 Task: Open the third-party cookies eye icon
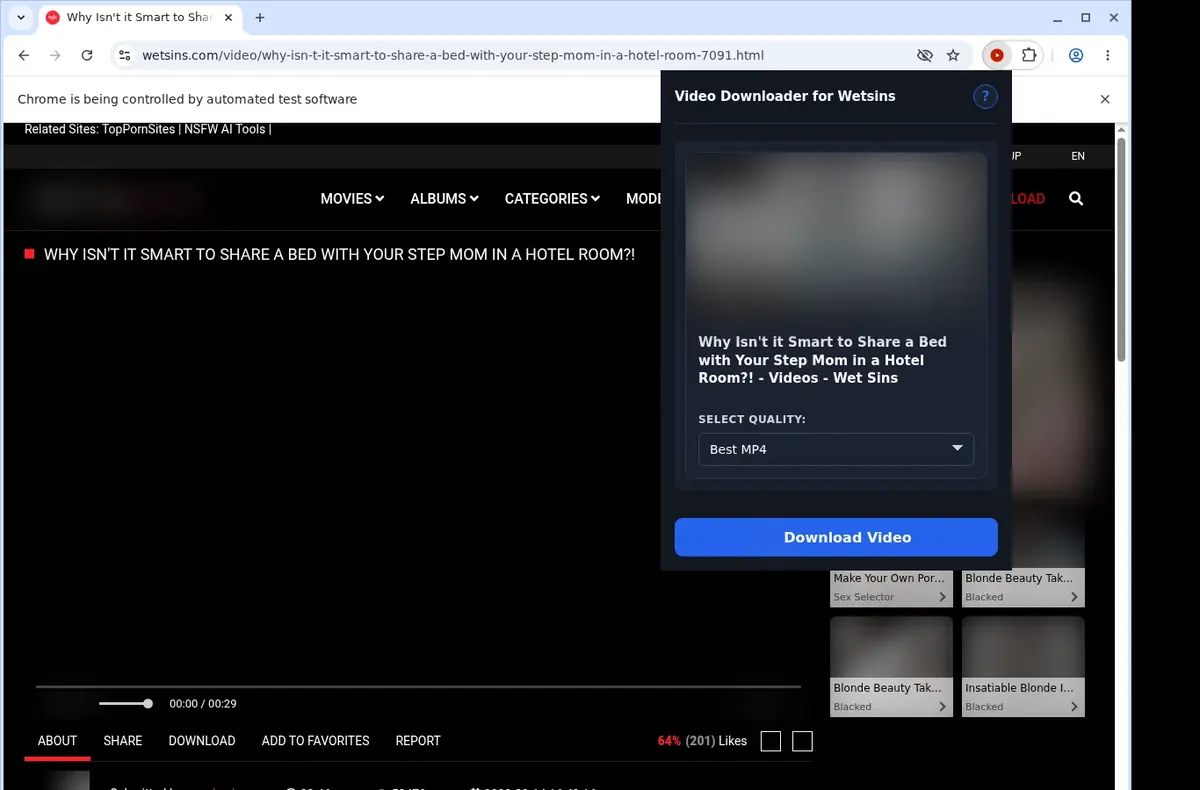[x=925, y=56]
